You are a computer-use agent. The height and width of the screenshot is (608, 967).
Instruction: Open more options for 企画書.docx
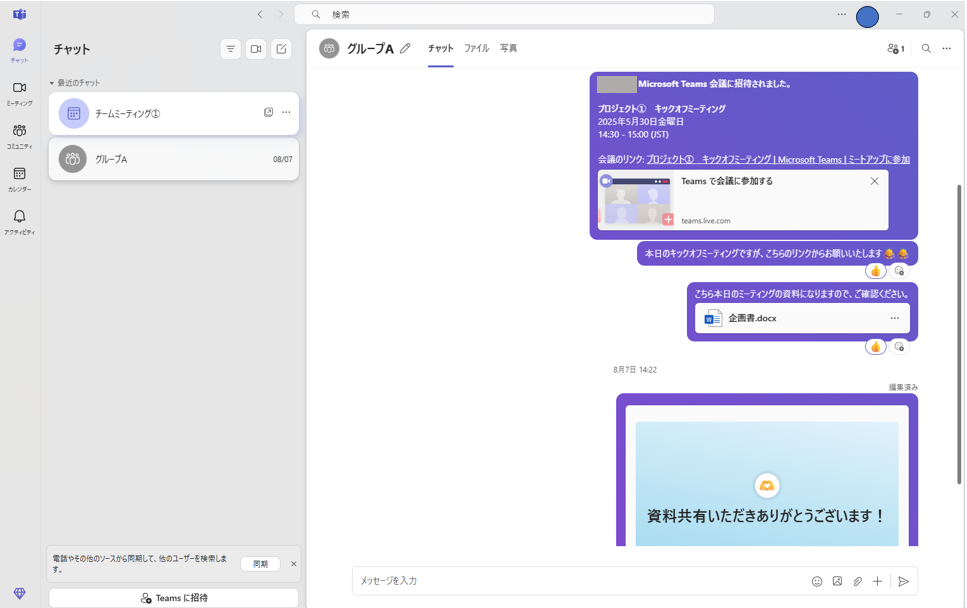tap(895, 317)
